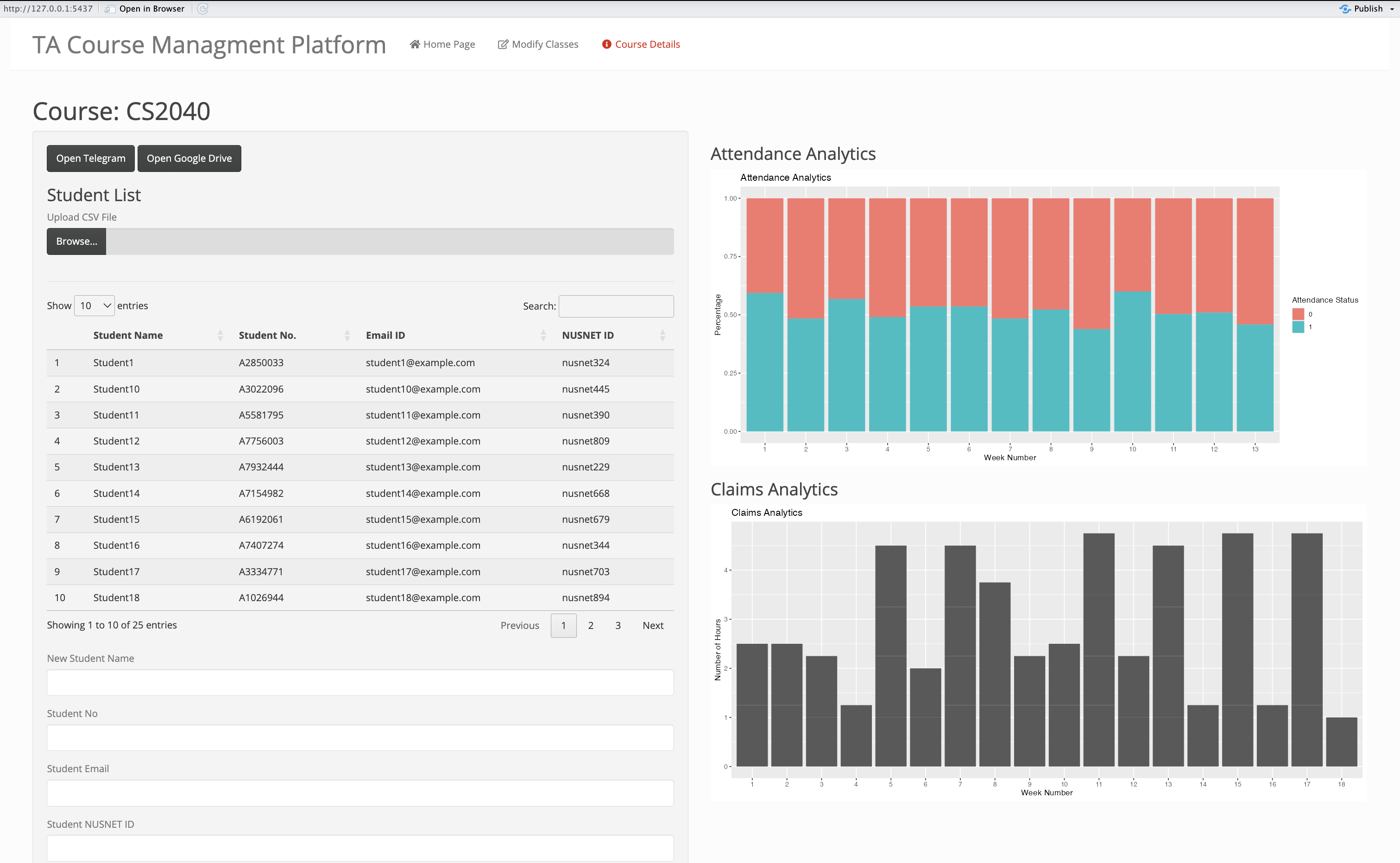This screenshot has height=863, width=1400.
Task: Focus the table Search input field
Action: (616, 306)
